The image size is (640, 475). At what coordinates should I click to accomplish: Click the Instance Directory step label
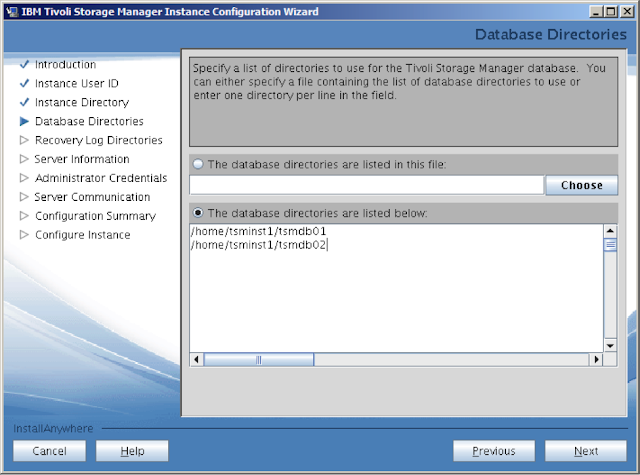click(x=82, y=102)
